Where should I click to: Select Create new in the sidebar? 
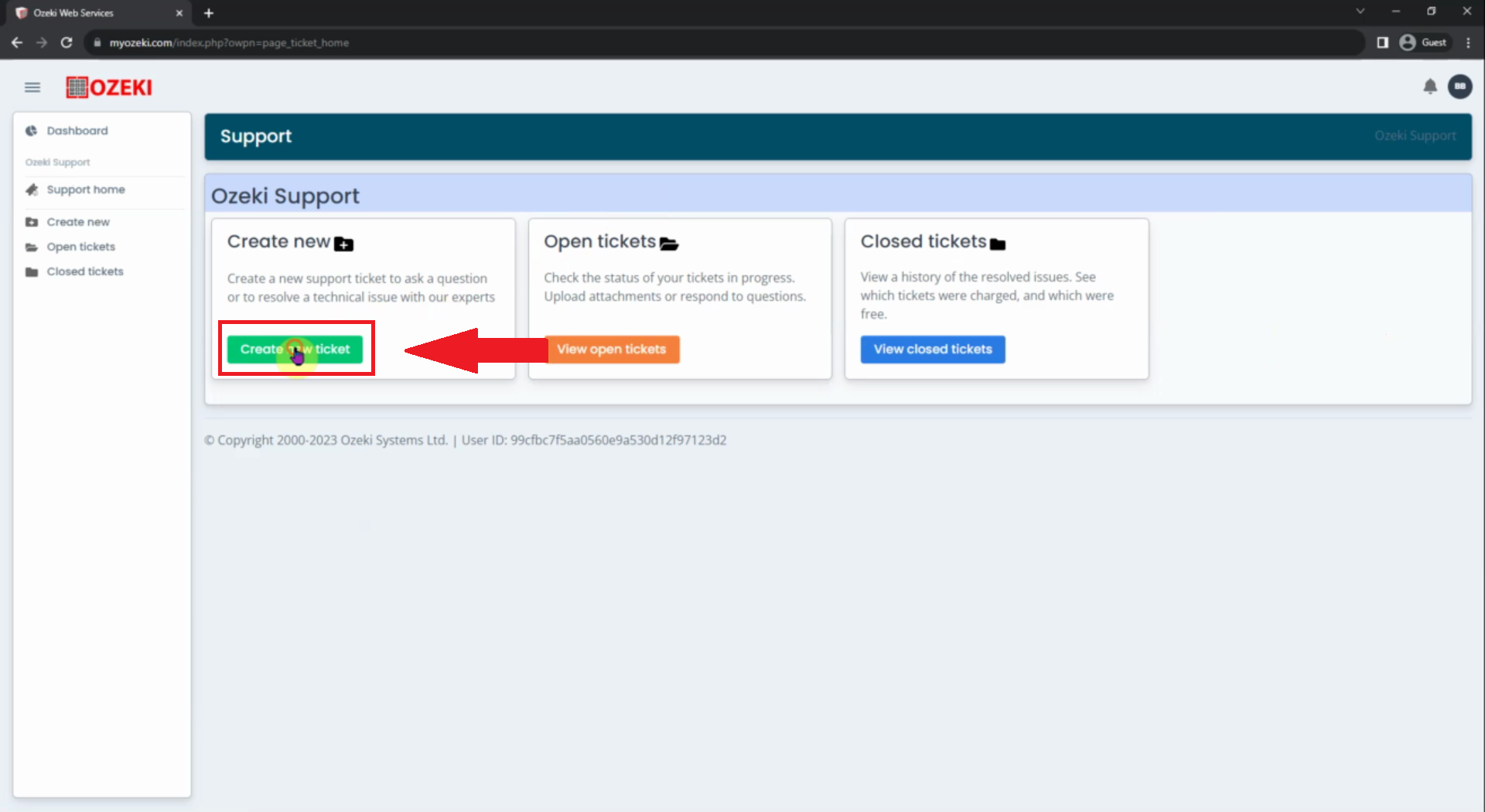pyautogui.click(x=78, y=222)
